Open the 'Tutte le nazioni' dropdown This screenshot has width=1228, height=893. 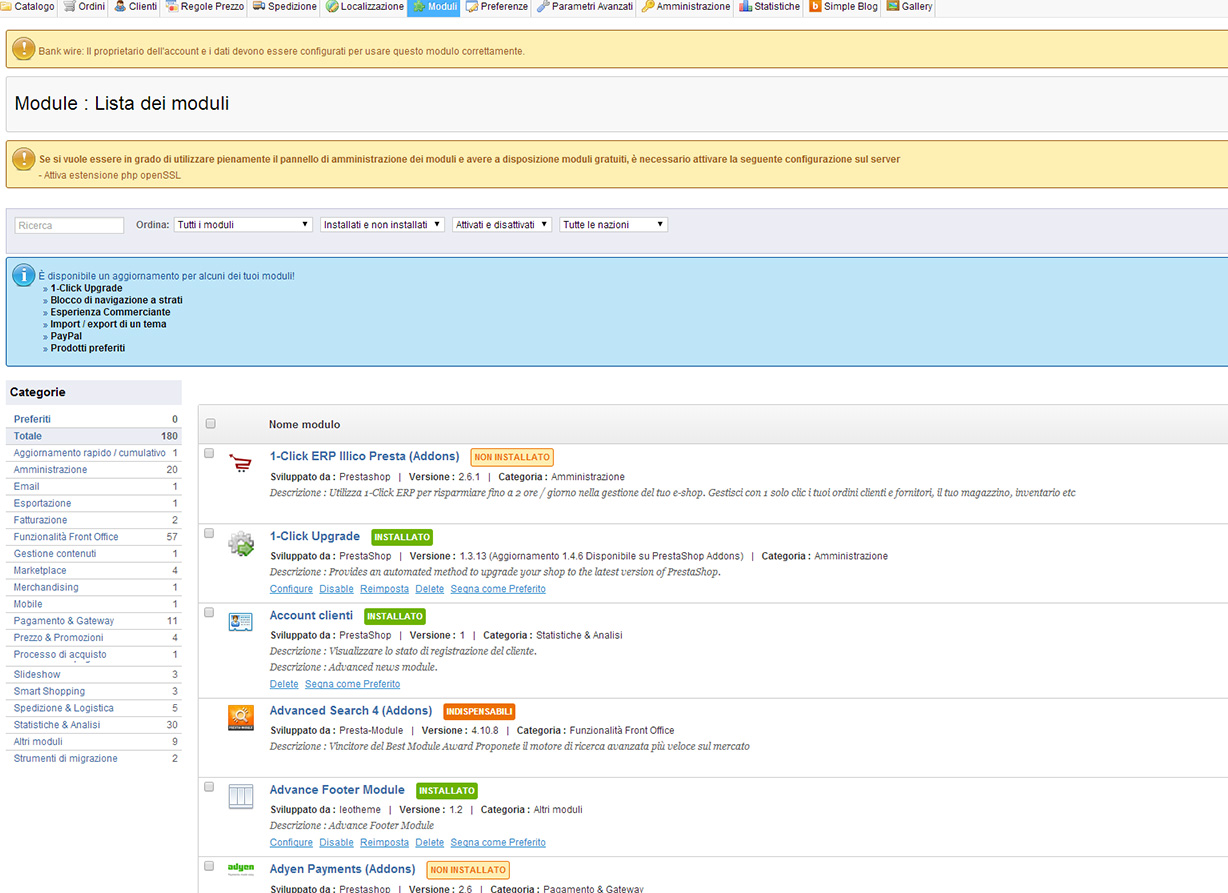[614, 225]
